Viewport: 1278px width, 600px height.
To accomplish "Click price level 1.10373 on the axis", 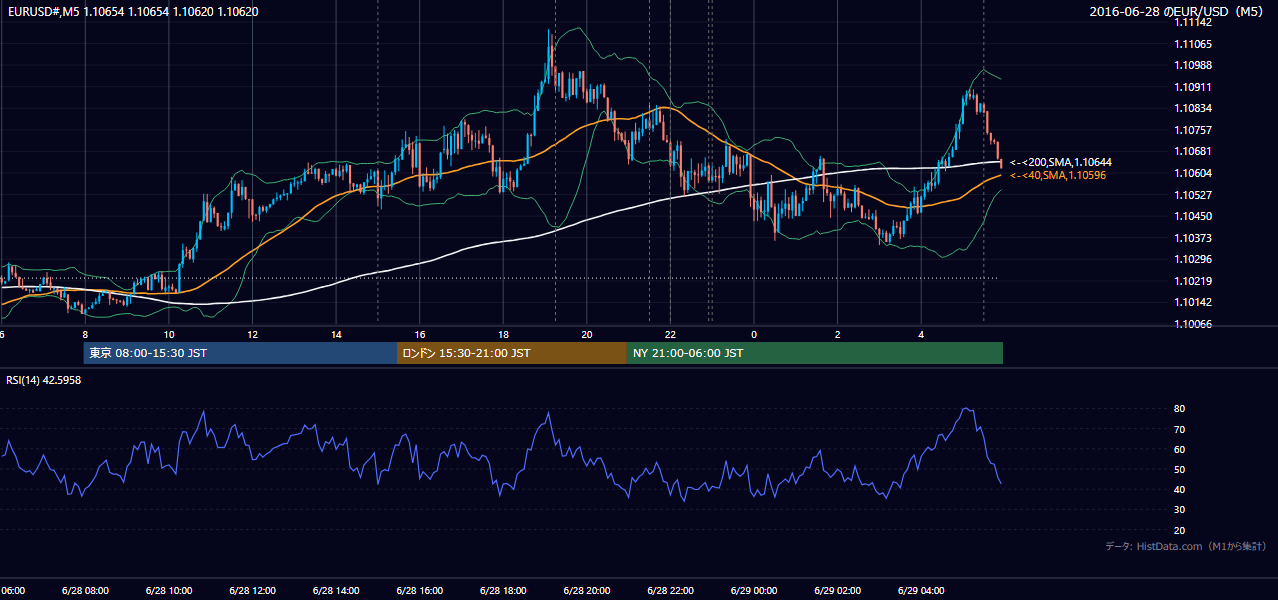I will (x=1194, y=237).
